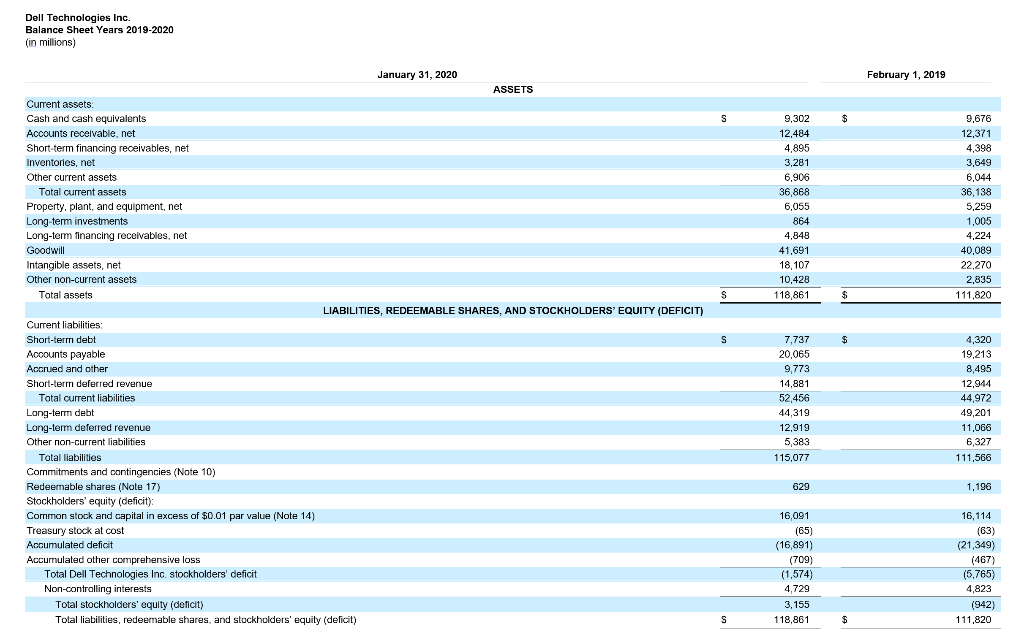
Task: Select the Cash and cash equivalents row
Action: point(85,118)
